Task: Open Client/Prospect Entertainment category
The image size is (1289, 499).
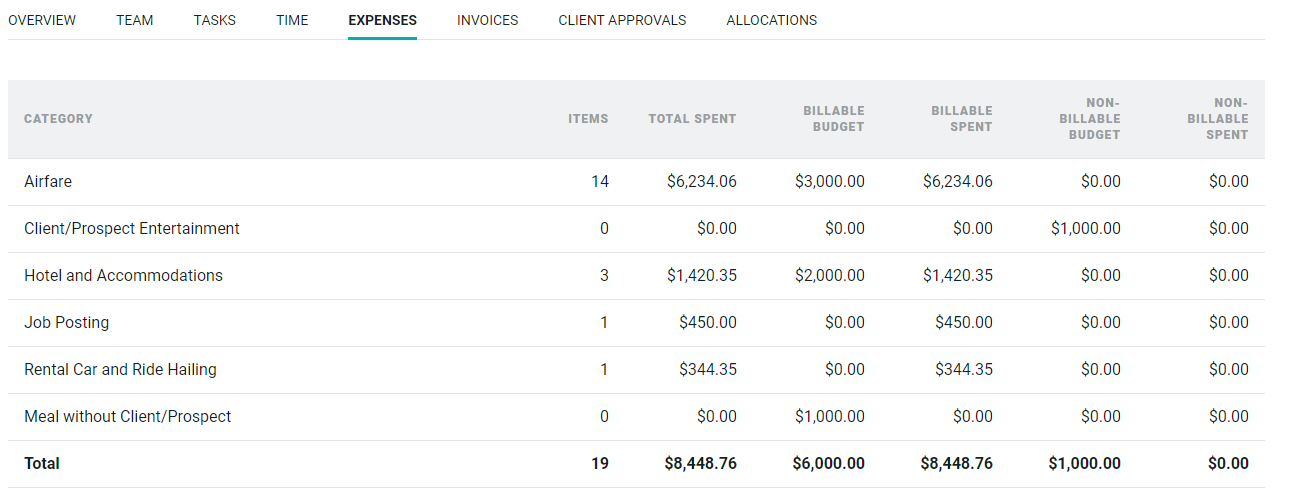Action: (636, 229)
